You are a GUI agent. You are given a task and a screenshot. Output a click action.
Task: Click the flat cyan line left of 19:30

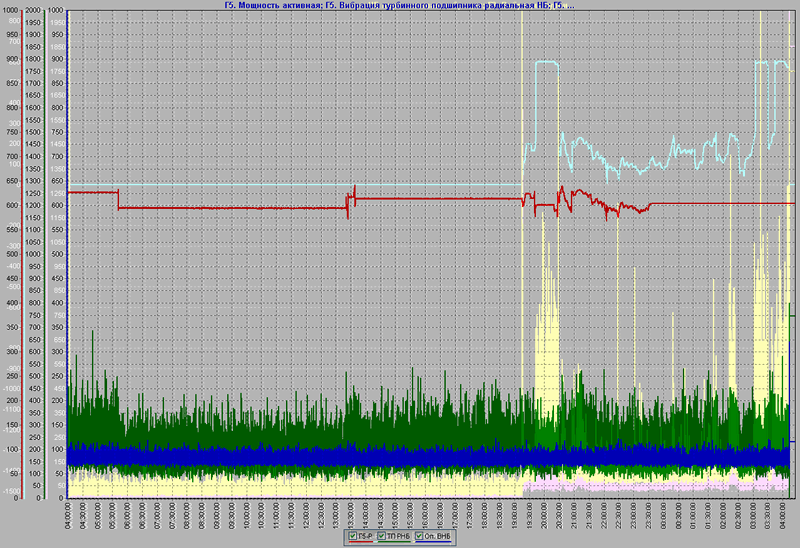pos(300,184)
